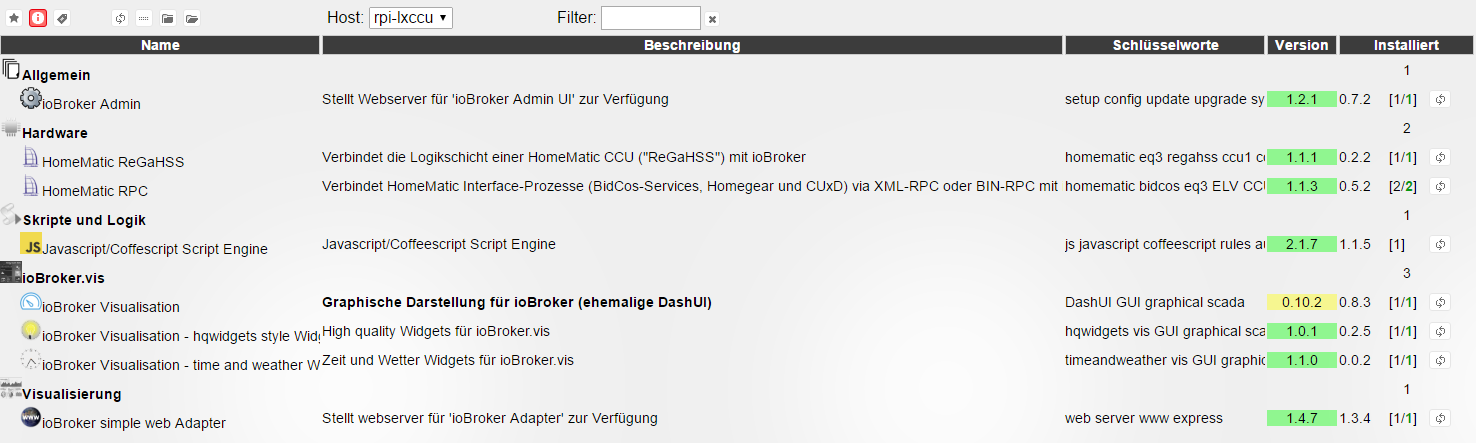This screenshot has width=1476, height=443.
Task: Click the dotted-line icon in the toolbar
Action: [x=144, y=18]
